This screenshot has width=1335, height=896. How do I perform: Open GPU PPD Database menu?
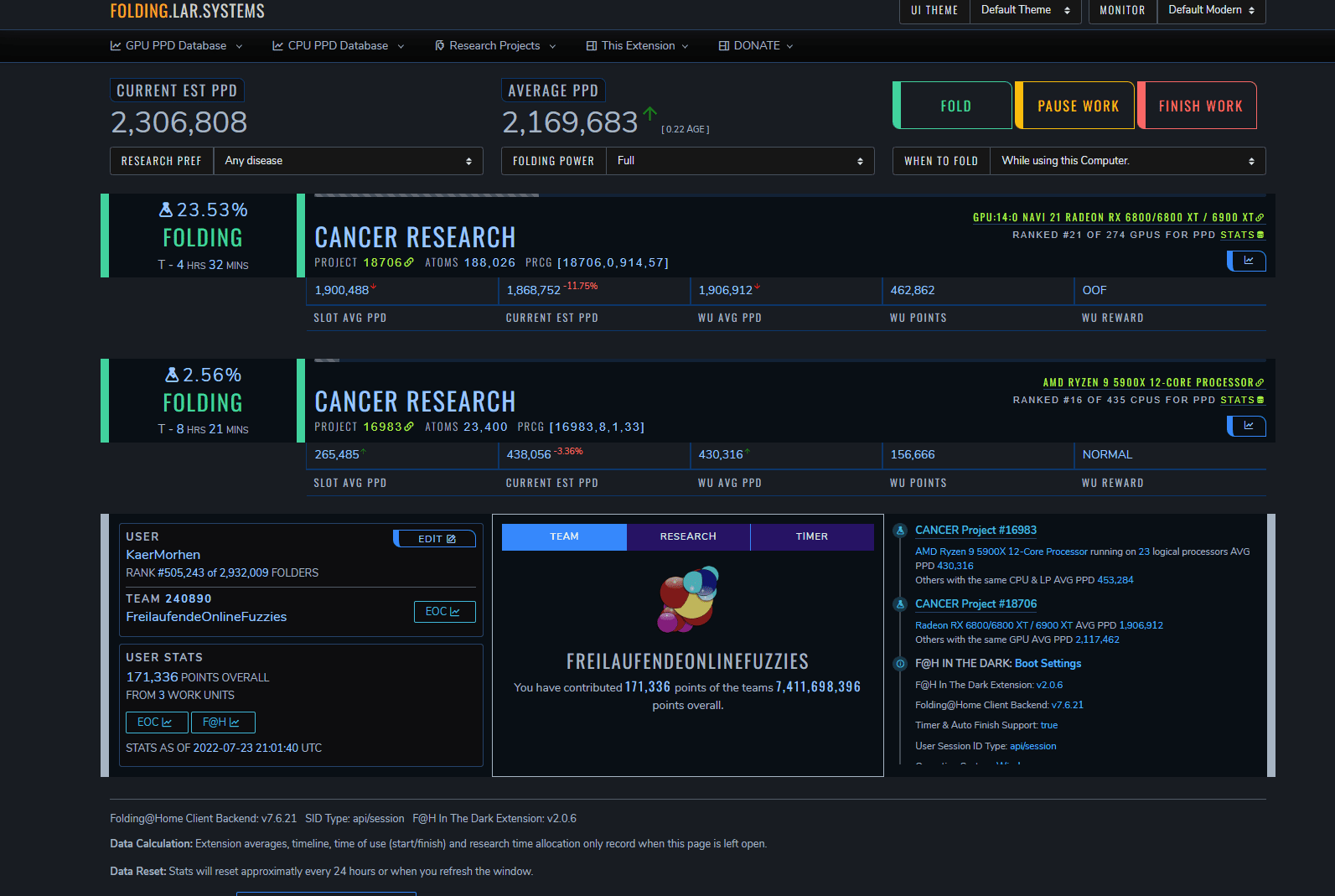[176, 45]
